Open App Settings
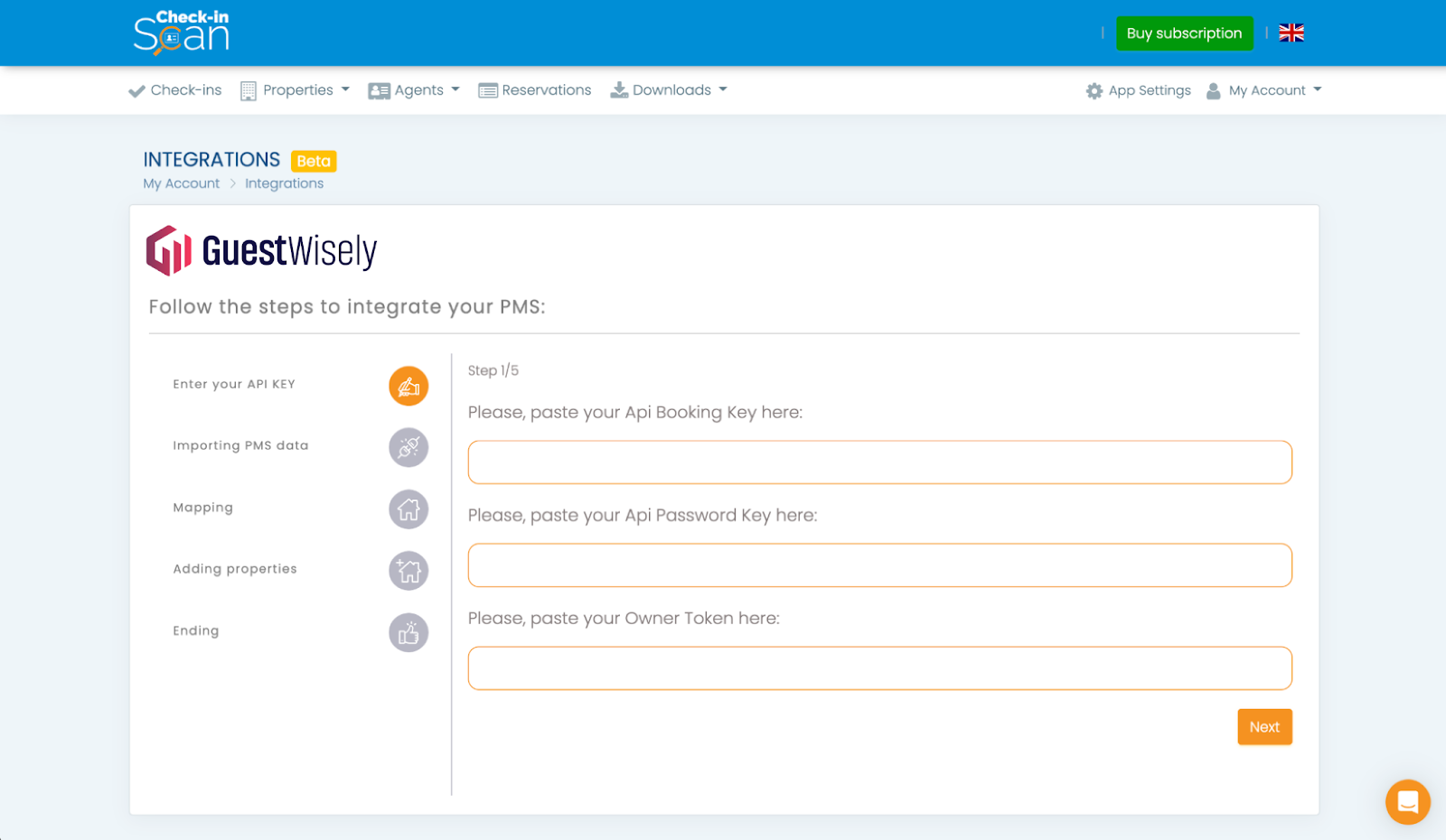The height and width of the screenshot is (840, 1446). point(1139,90)
